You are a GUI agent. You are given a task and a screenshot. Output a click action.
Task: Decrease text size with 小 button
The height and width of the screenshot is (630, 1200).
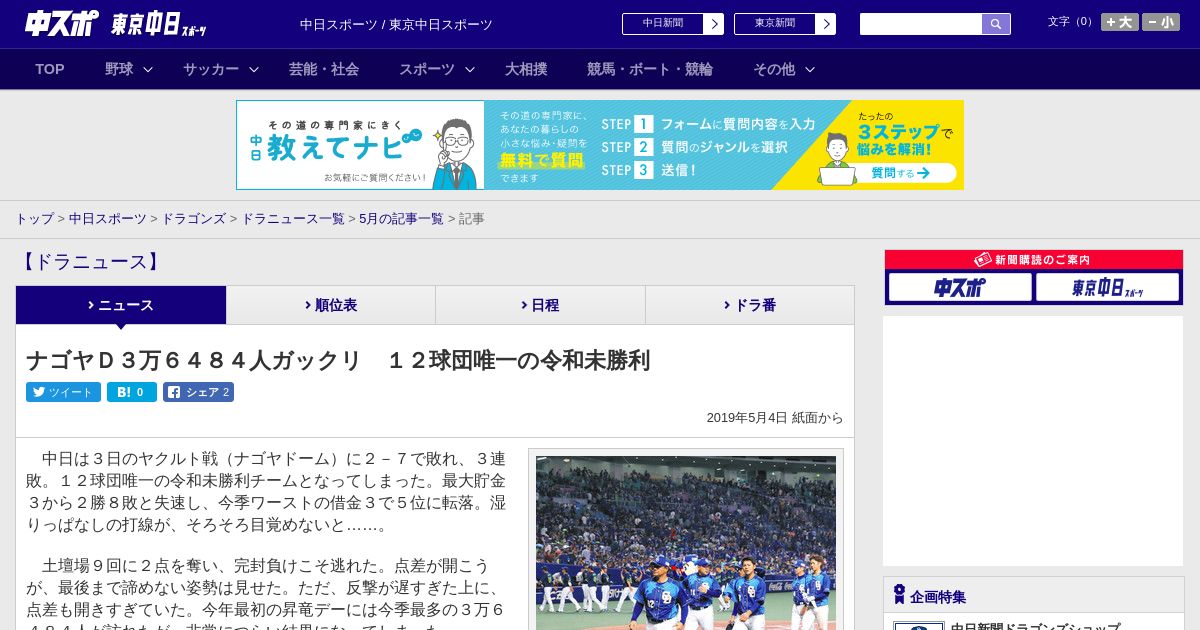coord(1161,22)
